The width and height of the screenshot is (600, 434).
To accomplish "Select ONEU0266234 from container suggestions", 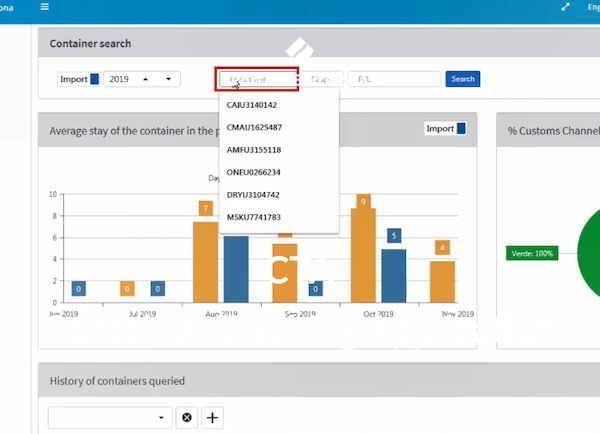I will tap(254, 172).
